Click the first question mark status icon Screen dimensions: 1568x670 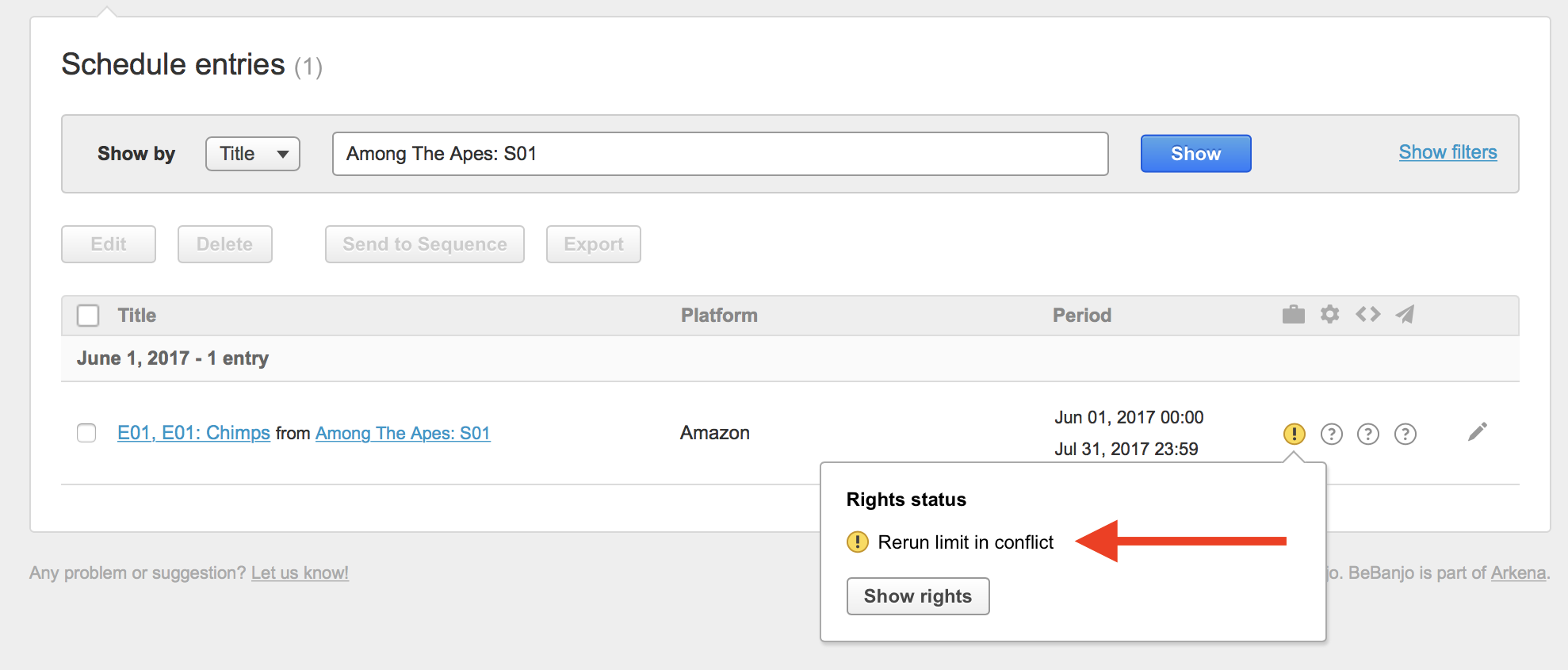[x=1331, y=434]
